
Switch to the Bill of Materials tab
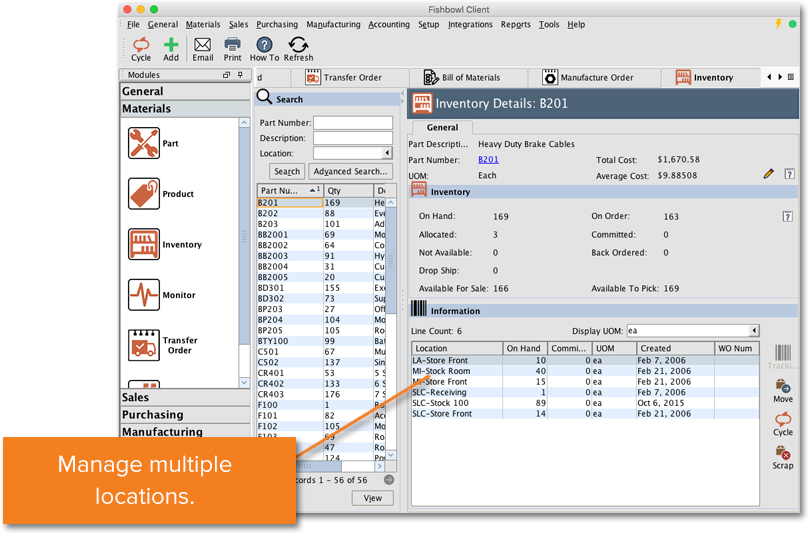coord(468,77)
